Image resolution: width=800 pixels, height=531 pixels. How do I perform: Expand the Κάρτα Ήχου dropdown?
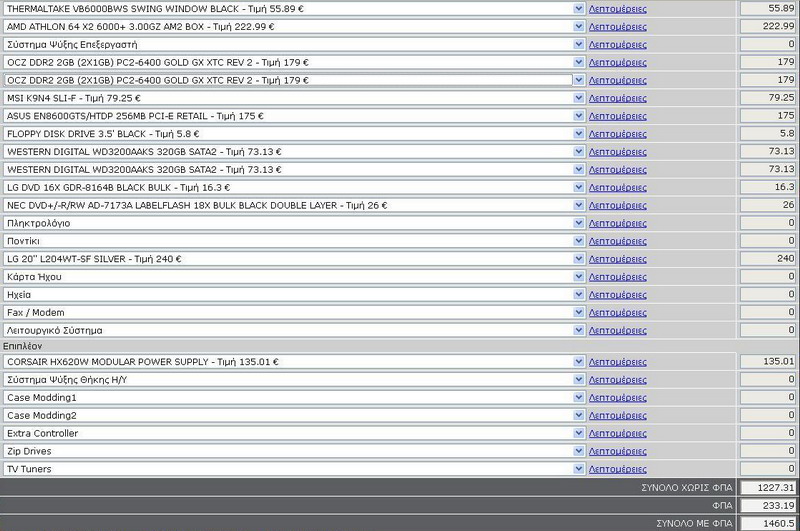tap(293, 276)
